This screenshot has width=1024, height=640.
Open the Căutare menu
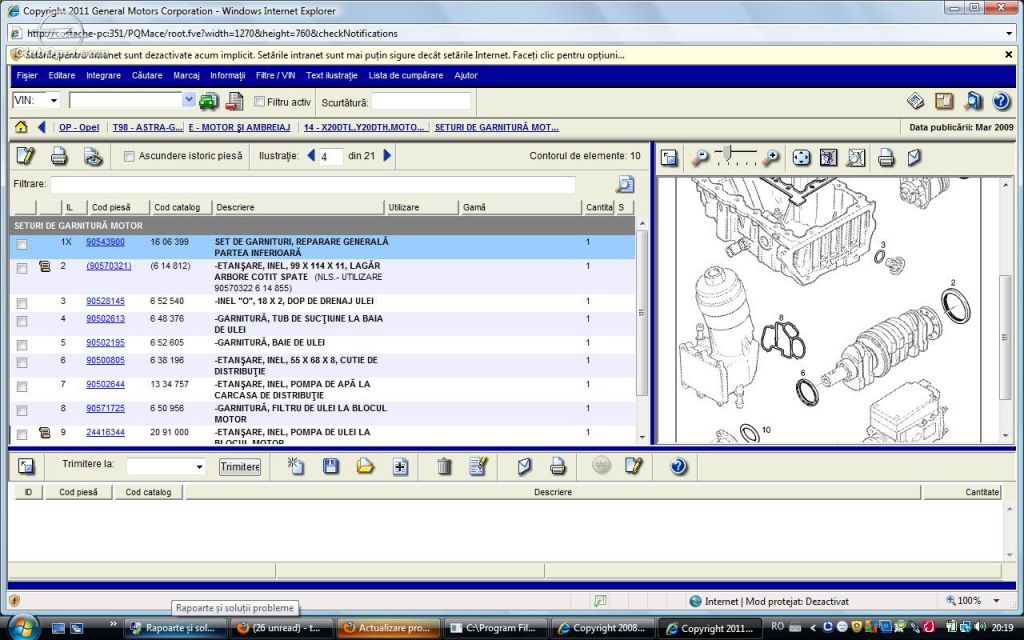click(147, 76)
